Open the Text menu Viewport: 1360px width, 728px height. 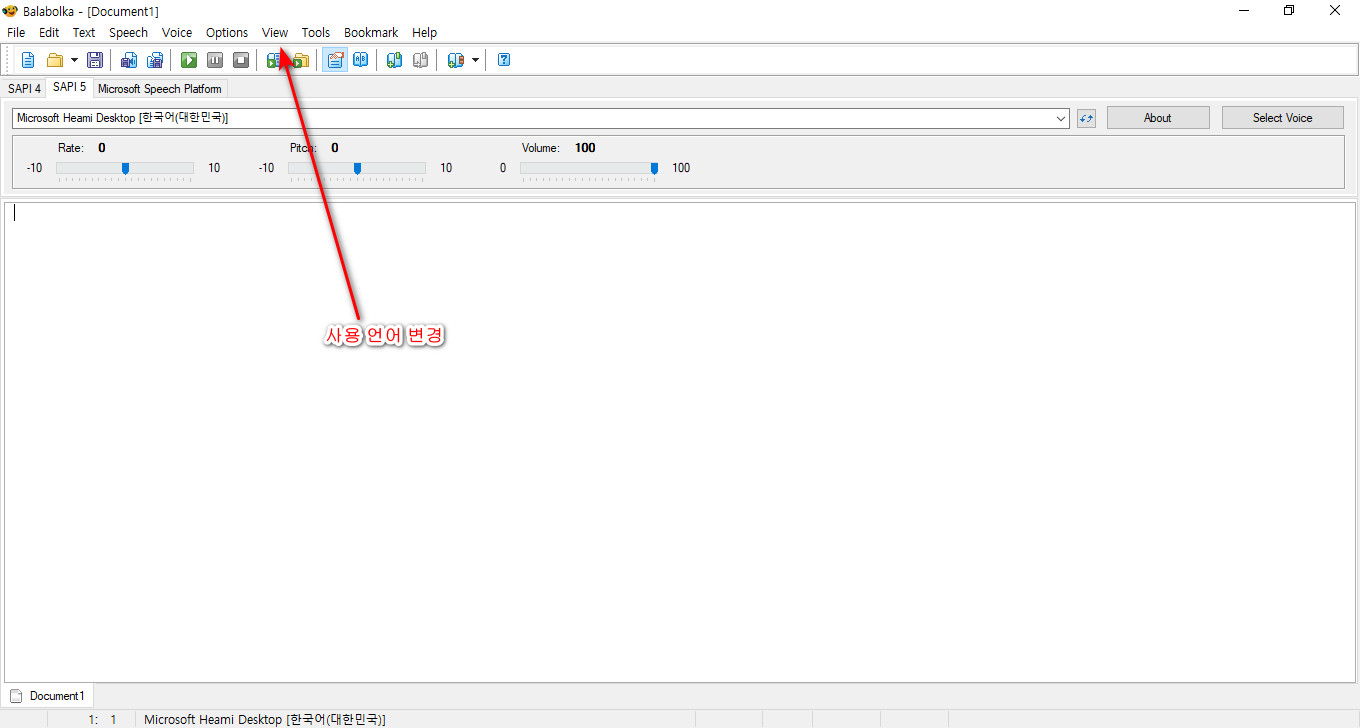coord(84,32)
